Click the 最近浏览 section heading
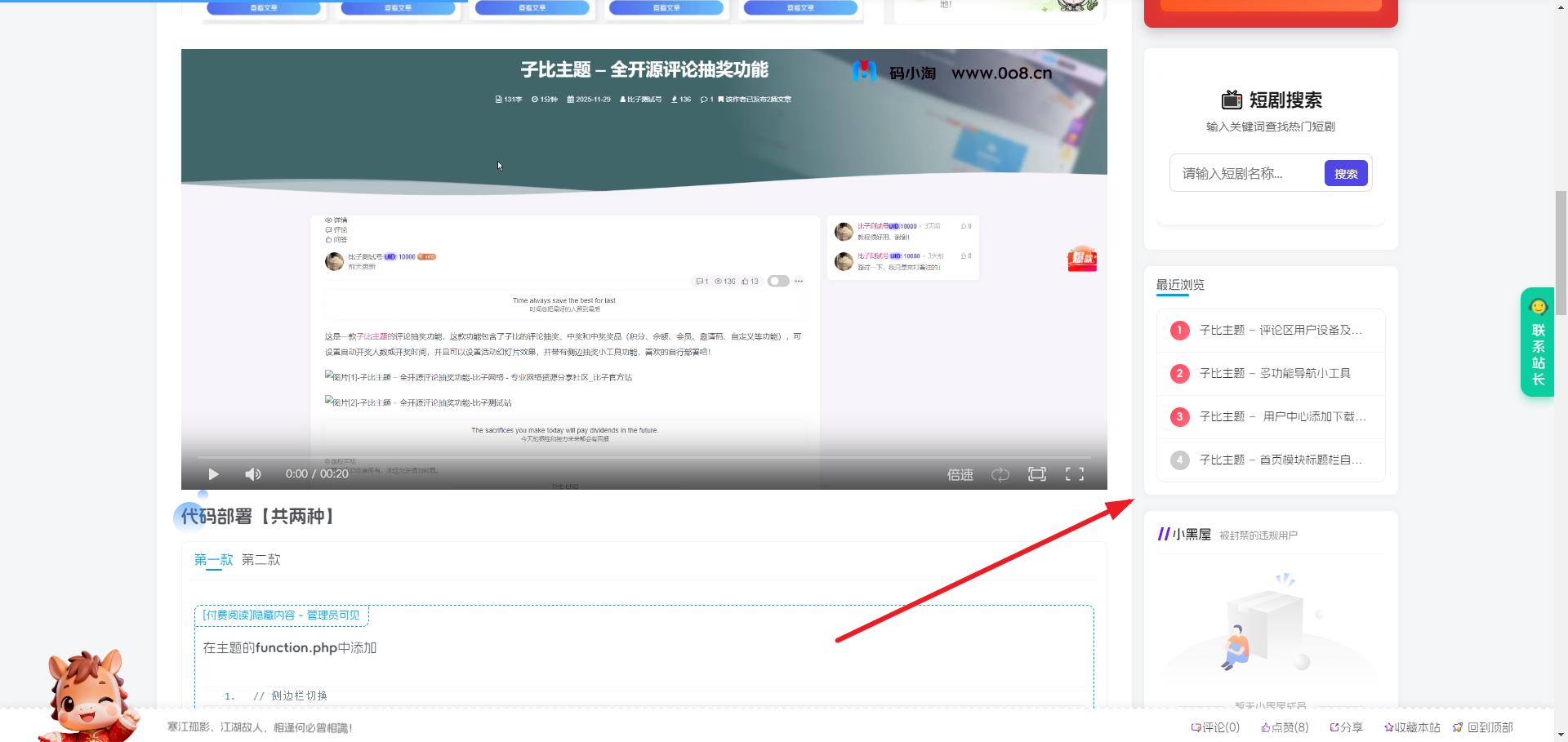The image size is (1568, 742). click(x=1180, y=284)
